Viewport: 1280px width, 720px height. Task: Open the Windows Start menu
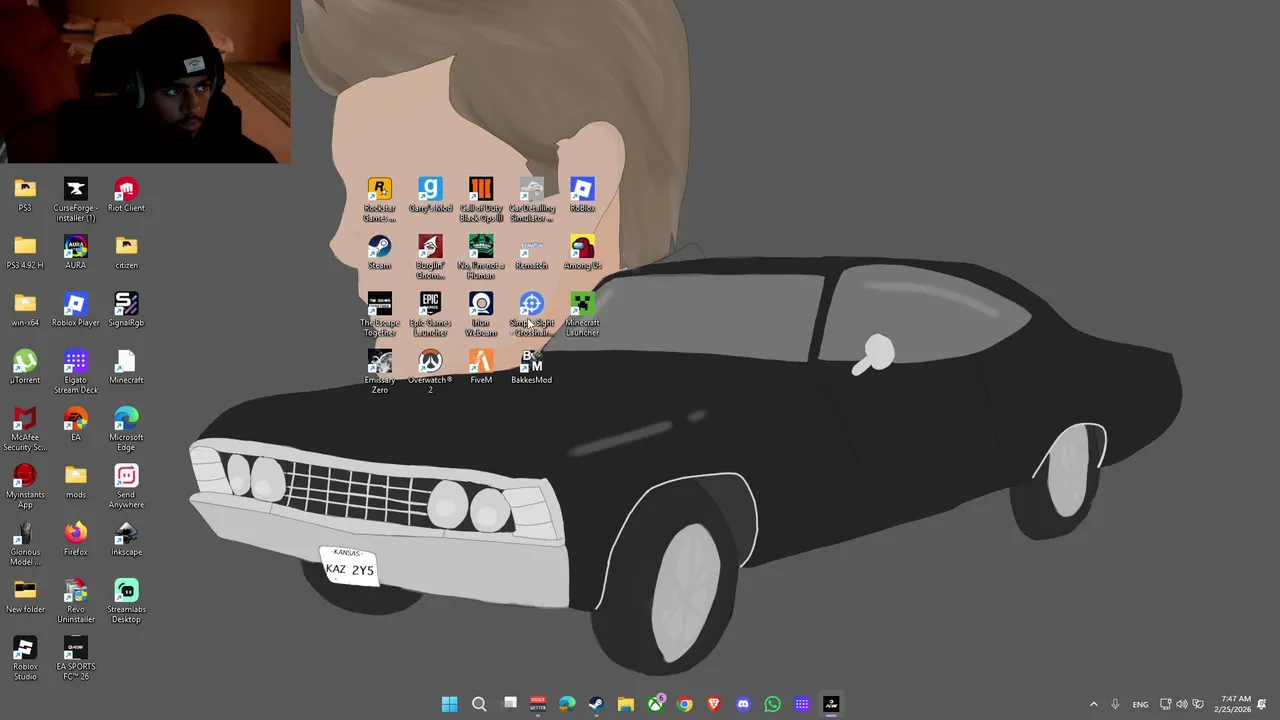click(450, 704)
